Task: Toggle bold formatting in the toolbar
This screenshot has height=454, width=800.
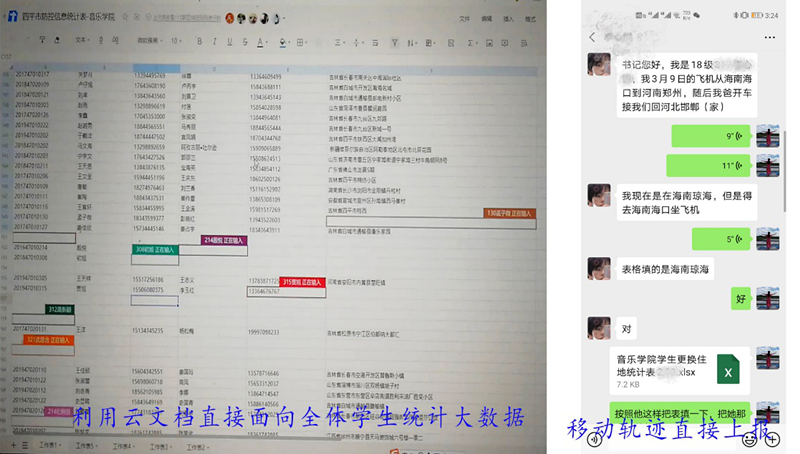Action: [x=199, y=41]
